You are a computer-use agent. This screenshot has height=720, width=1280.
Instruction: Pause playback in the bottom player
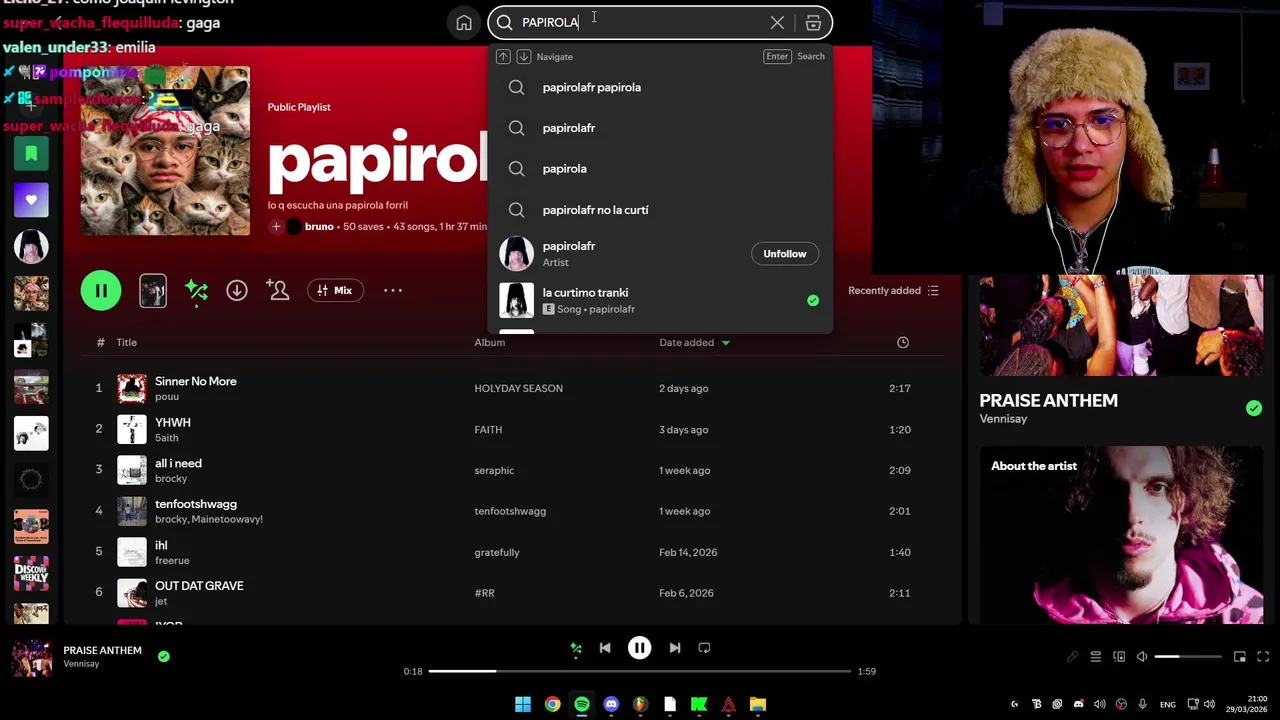[640, 648]
